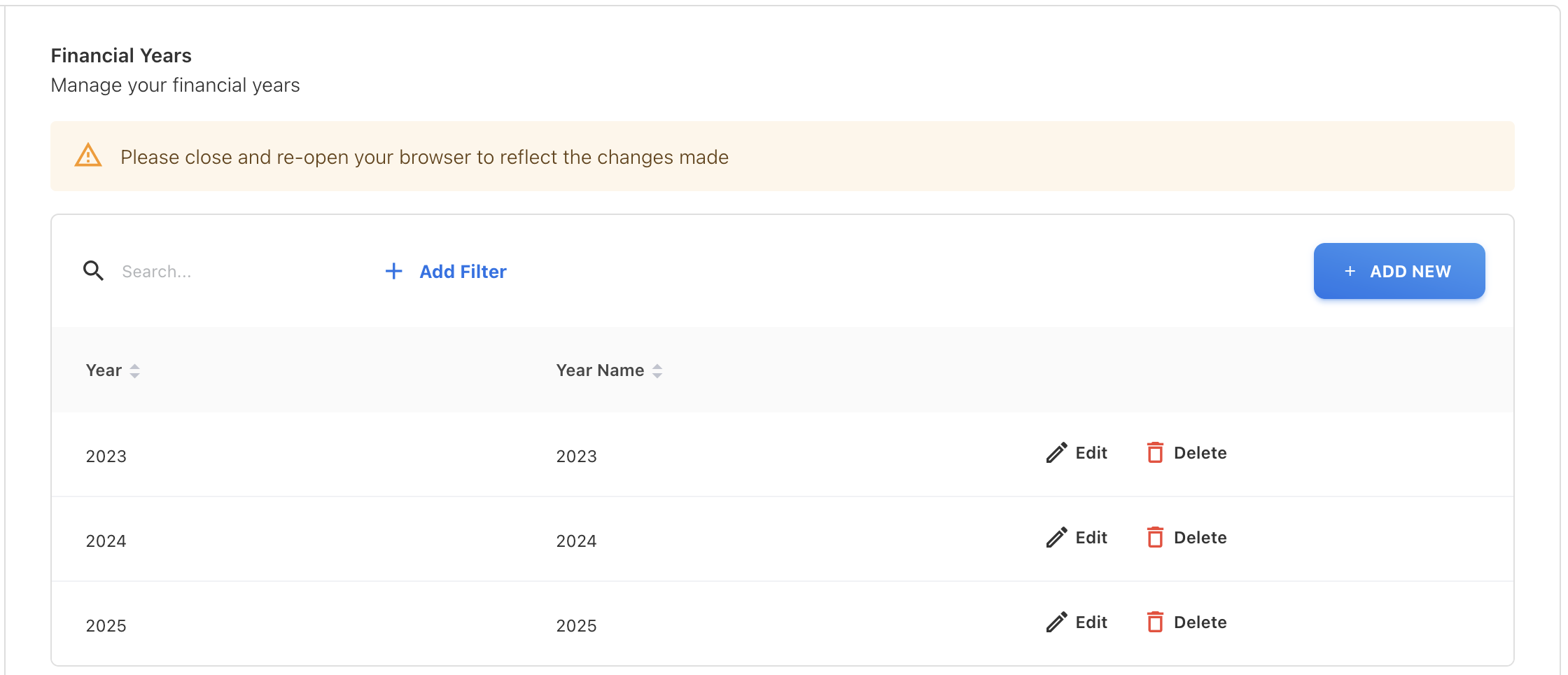Delete the 2024 financial year
The width and height of the screenshot is (1568, 675).
point(1200,538)
